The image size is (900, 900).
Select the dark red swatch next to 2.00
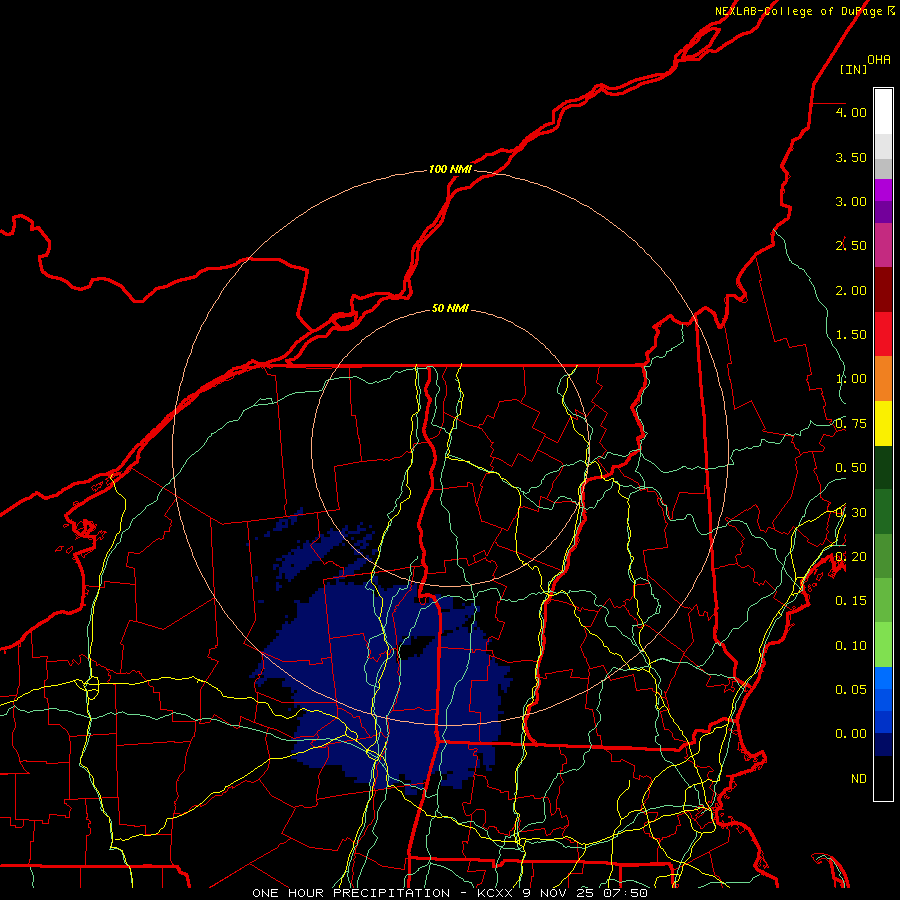coord(883,290)
